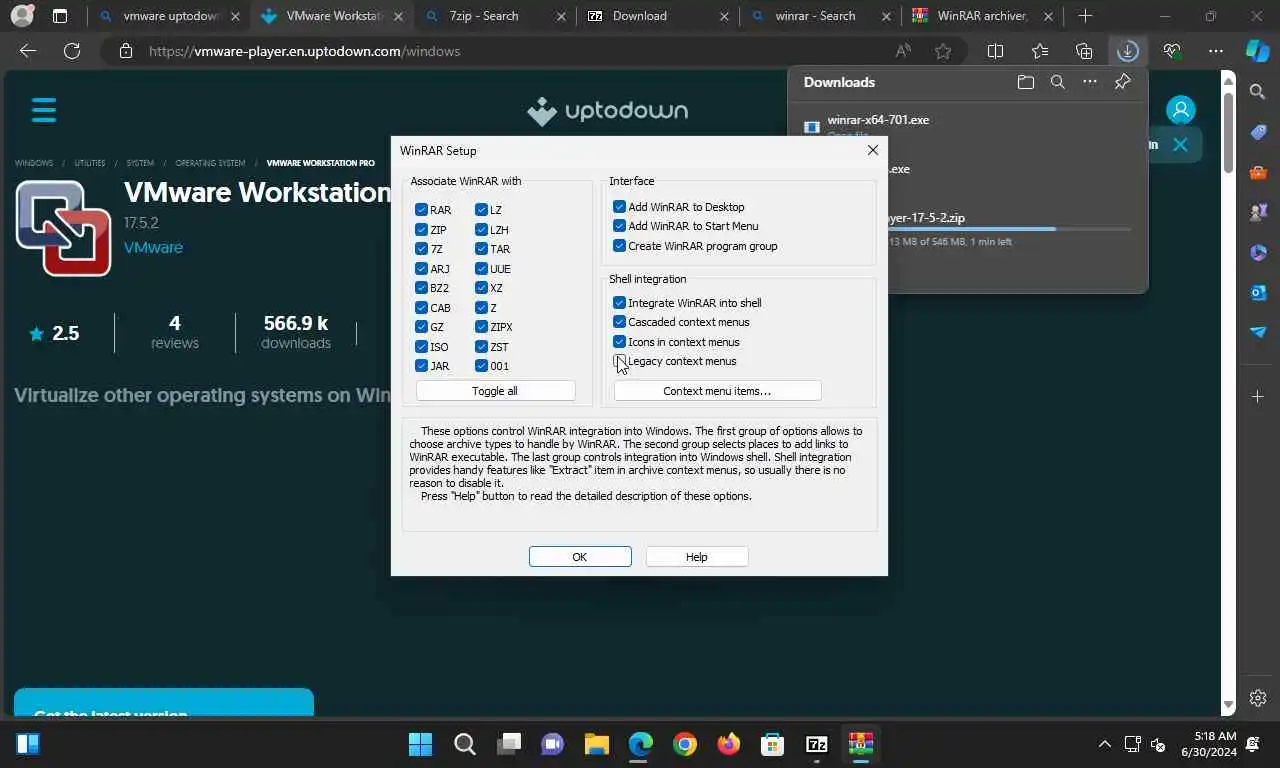Pin the Downloads panel
The height and width of the screenshot is (768, 1280).
tap(1122, 82)
